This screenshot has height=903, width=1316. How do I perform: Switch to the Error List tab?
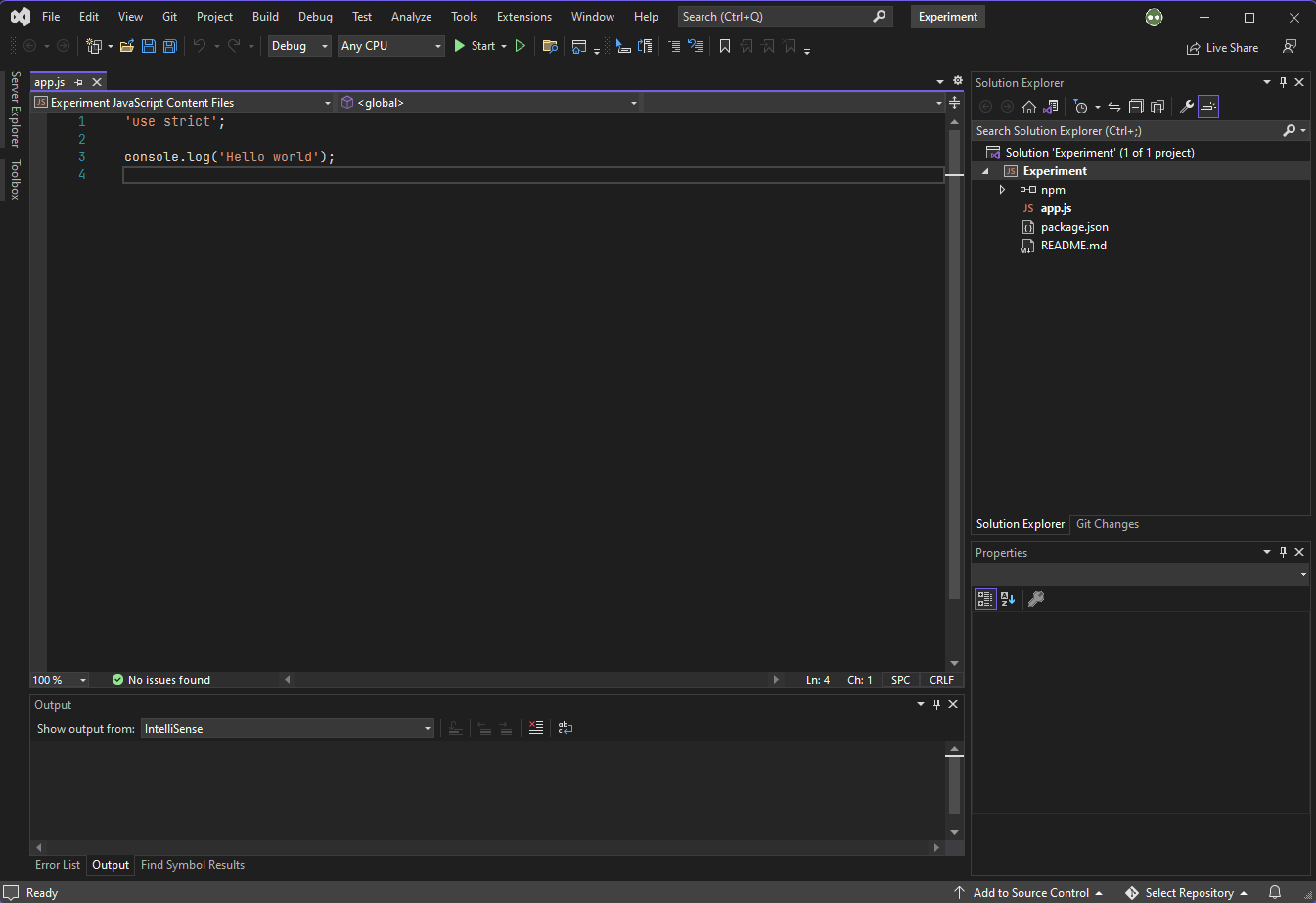58,865
